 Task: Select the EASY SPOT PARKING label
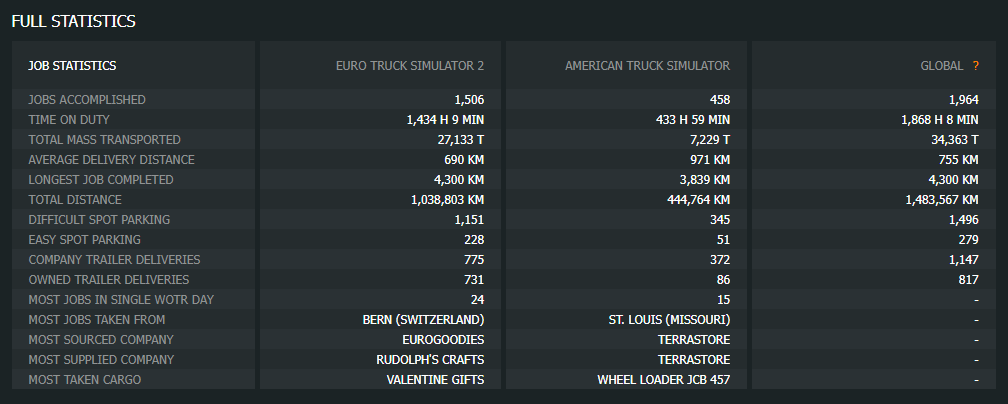pyautogui.click(x=84, y=239)
